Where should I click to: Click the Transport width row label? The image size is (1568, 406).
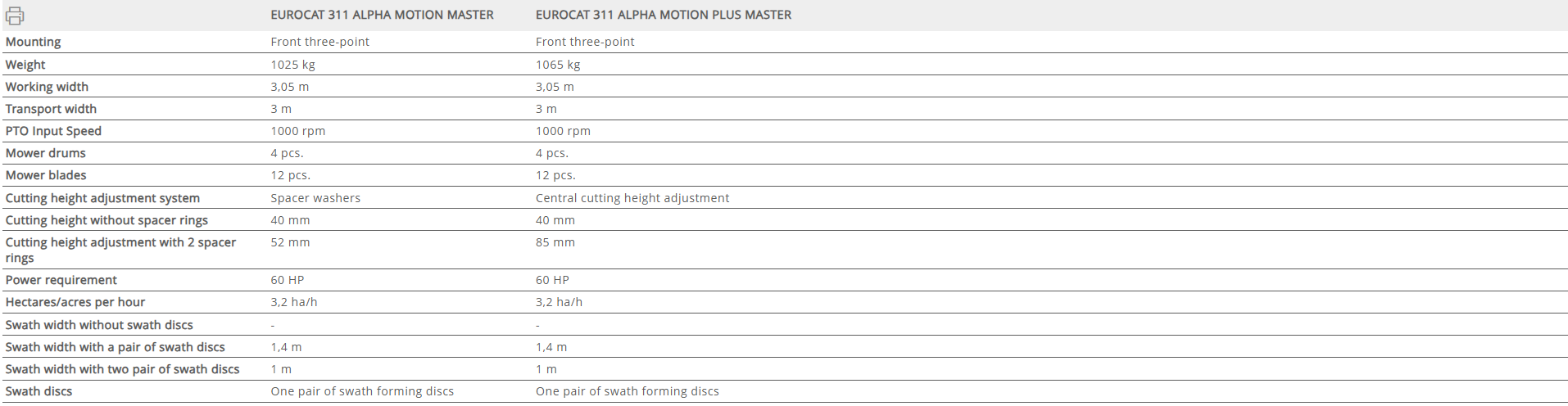click(x=51, y=109)
